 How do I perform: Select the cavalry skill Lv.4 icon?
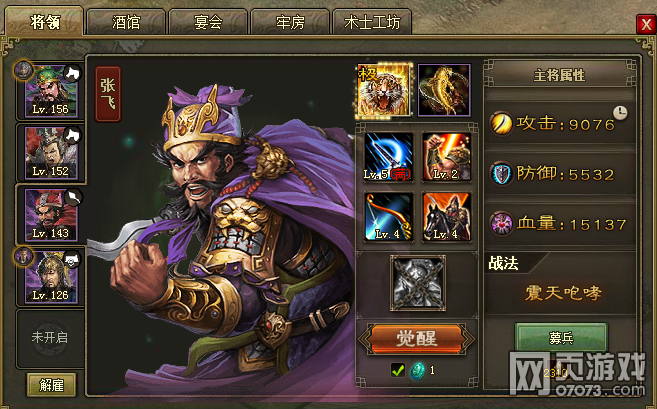click(x=447, y=217)
